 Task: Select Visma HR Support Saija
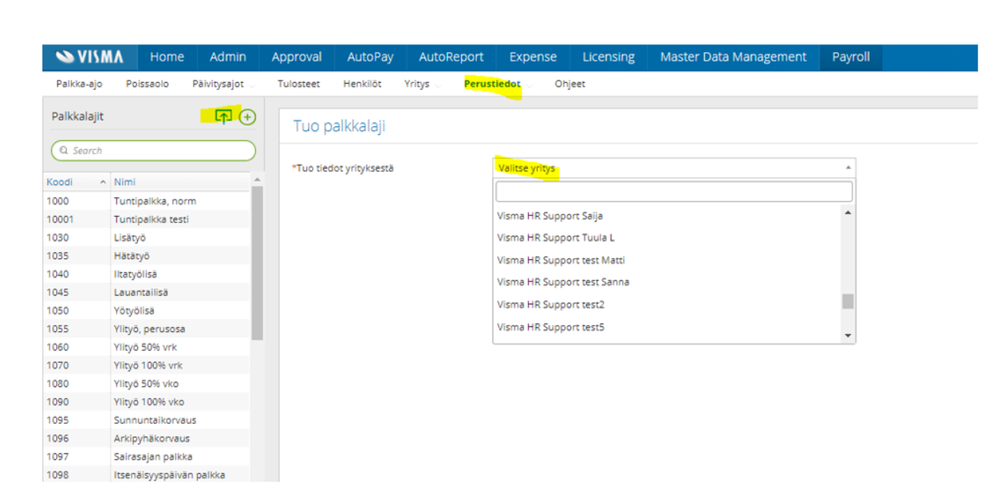[667, 216]
